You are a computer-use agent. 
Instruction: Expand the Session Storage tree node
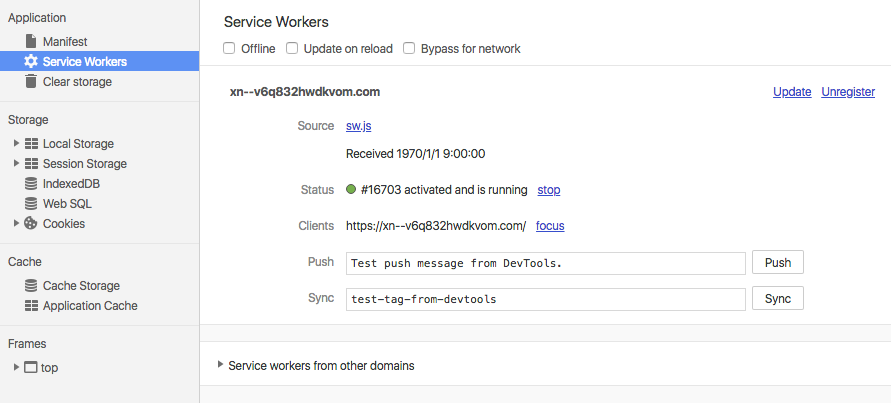pos(16,163)
